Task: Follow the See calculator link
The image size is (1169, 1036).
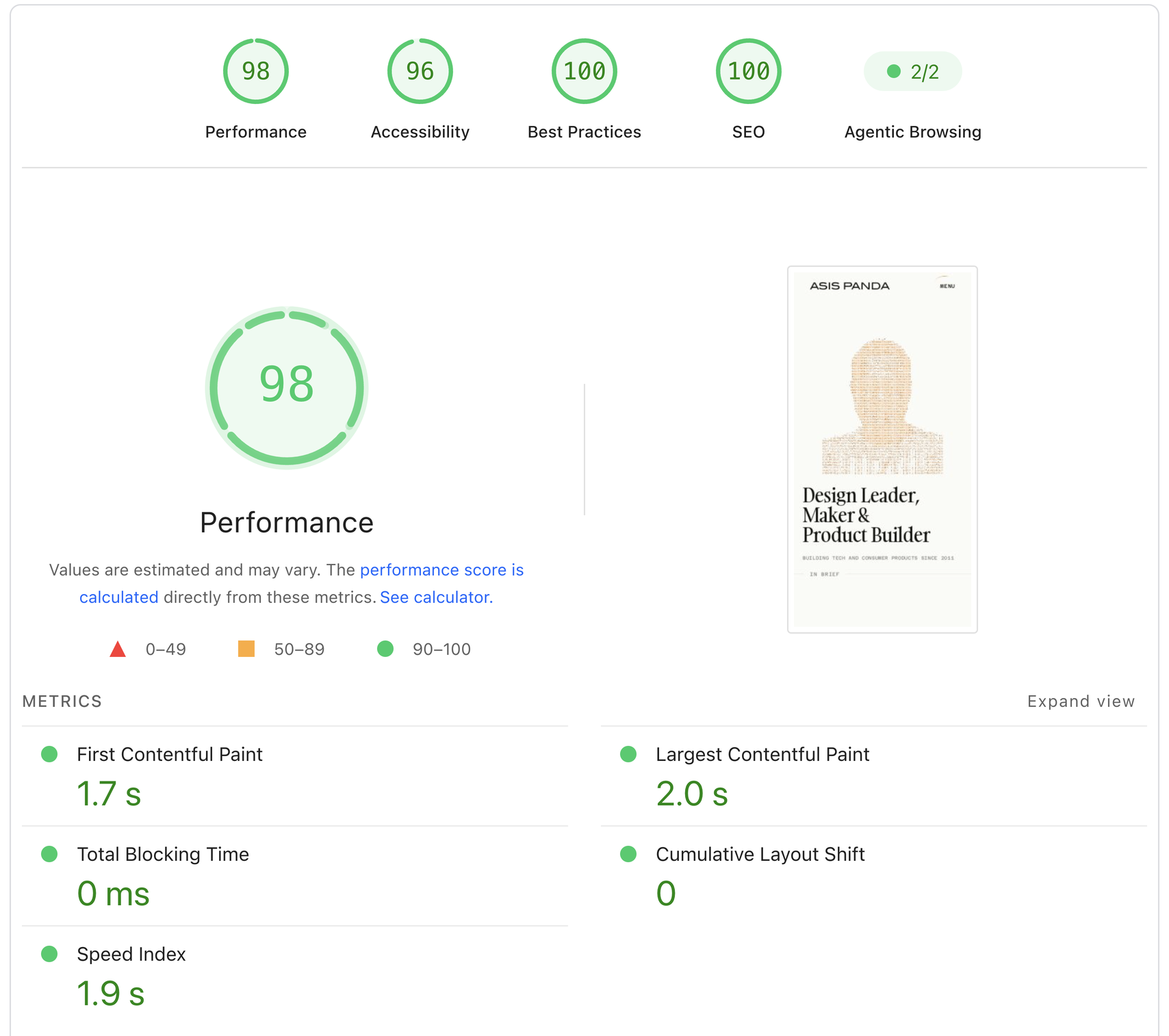Action: (436, 597)
